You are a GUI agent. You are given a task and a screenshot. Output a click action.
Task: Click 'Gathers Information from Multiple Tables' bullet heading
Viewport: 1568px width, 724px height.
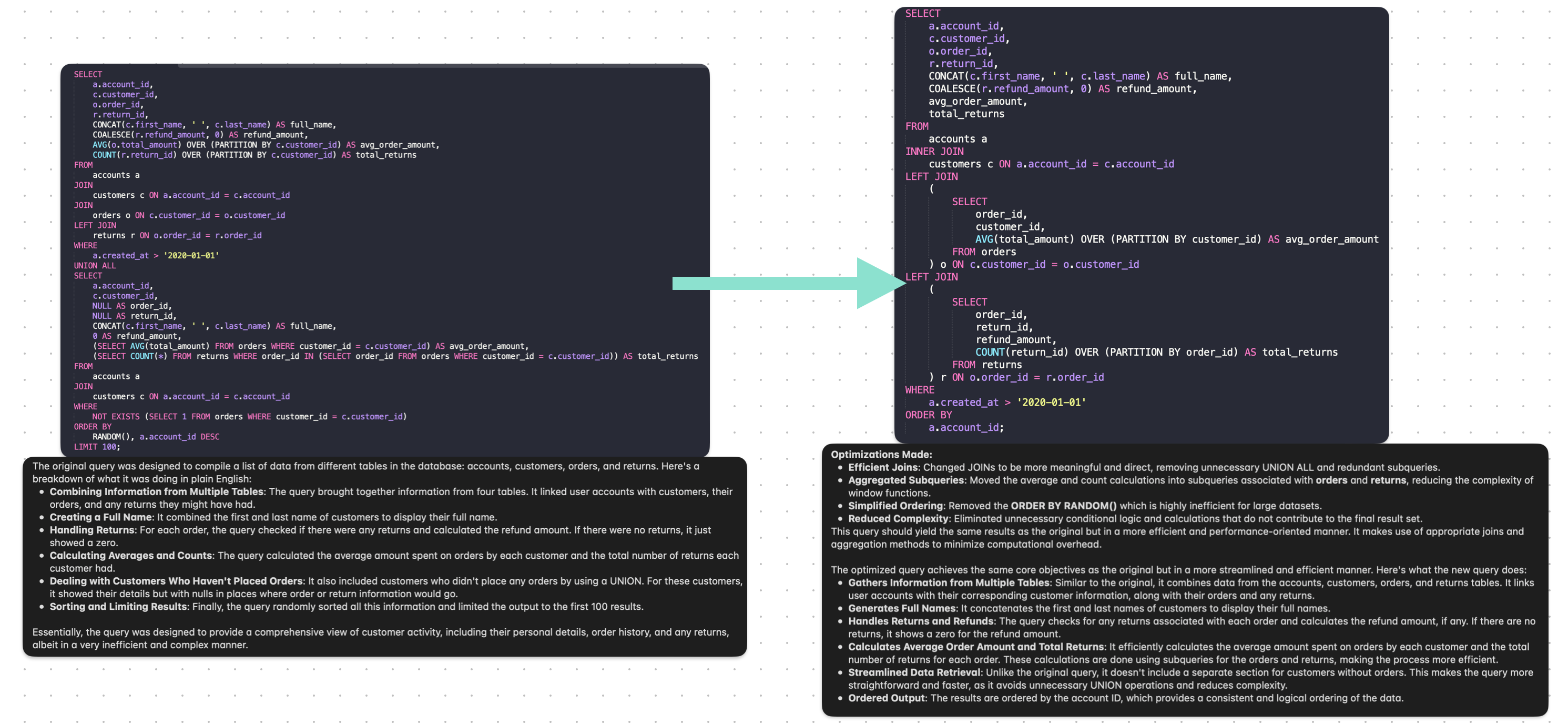pyautogui.click(x=949, y=583)
